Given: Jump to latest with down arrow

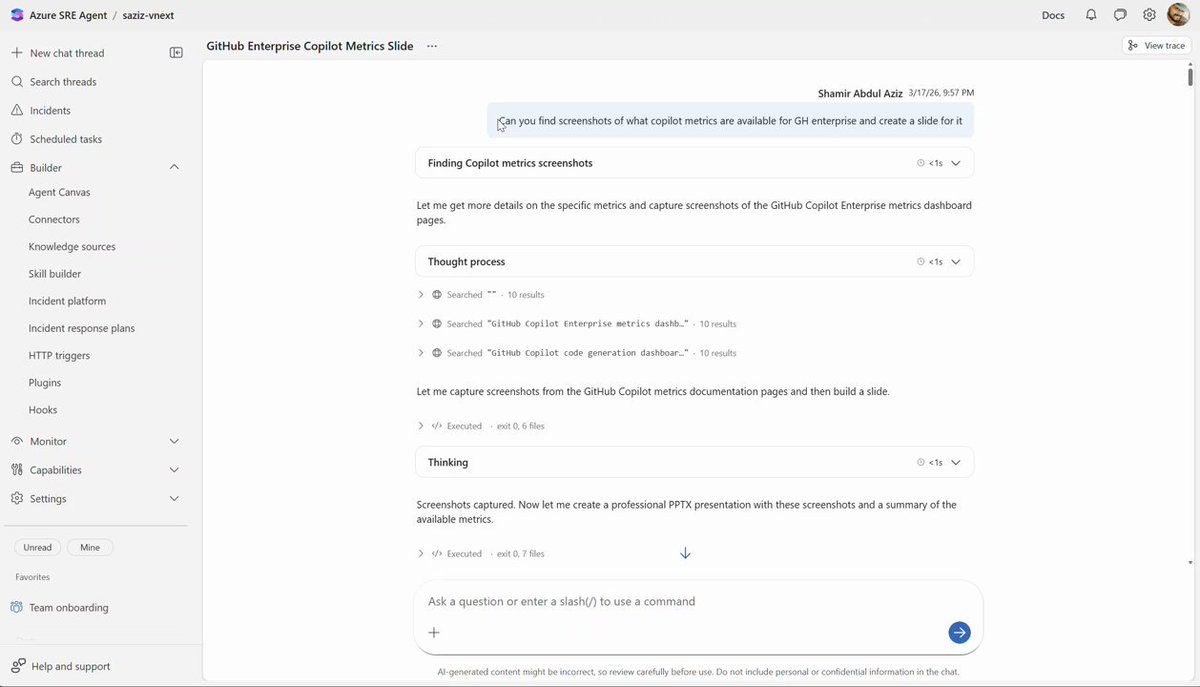Looking at the screenshot, I should point(685,553).
